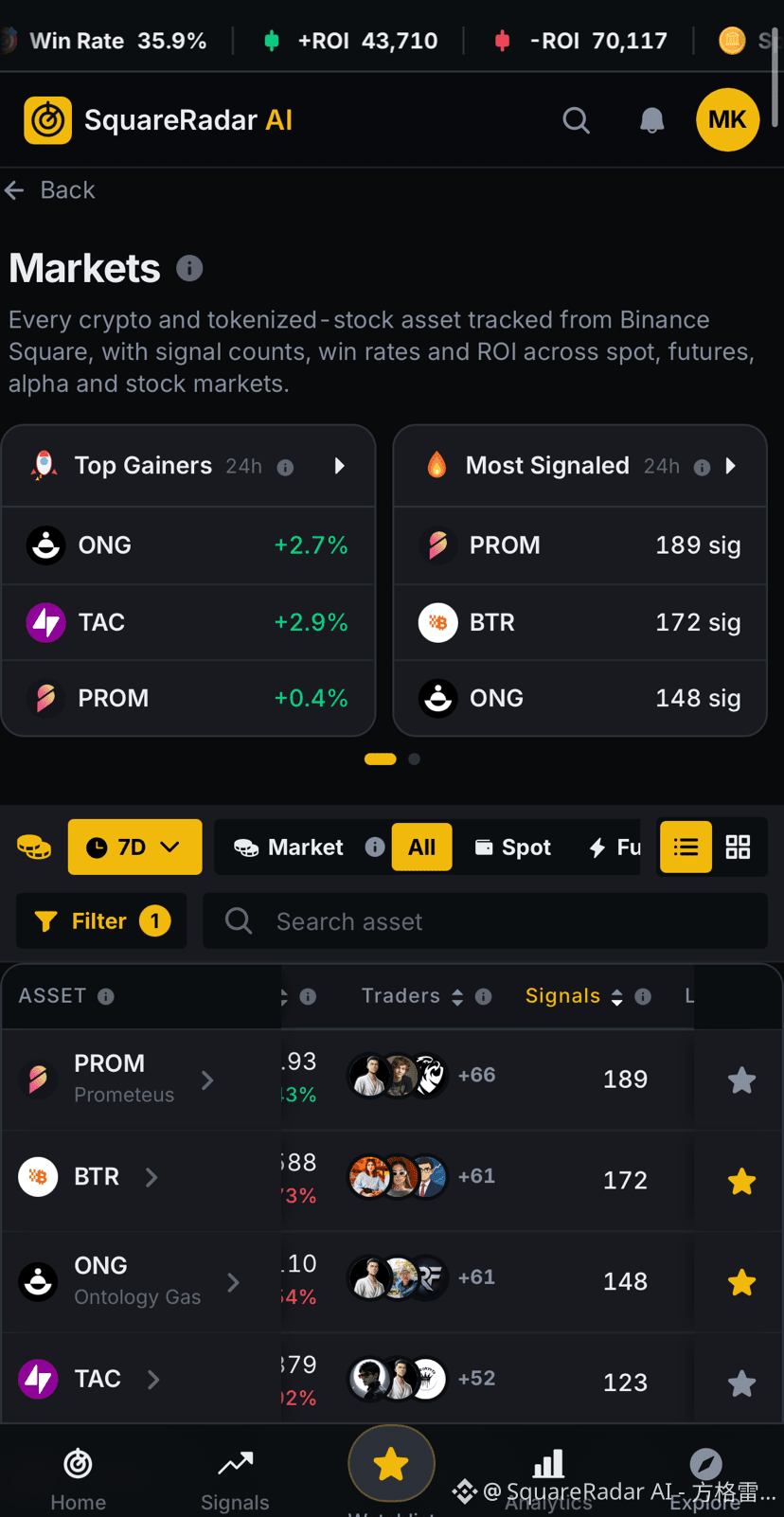Open the notifications bell
Screen dimensions: 784x1517
651,120
